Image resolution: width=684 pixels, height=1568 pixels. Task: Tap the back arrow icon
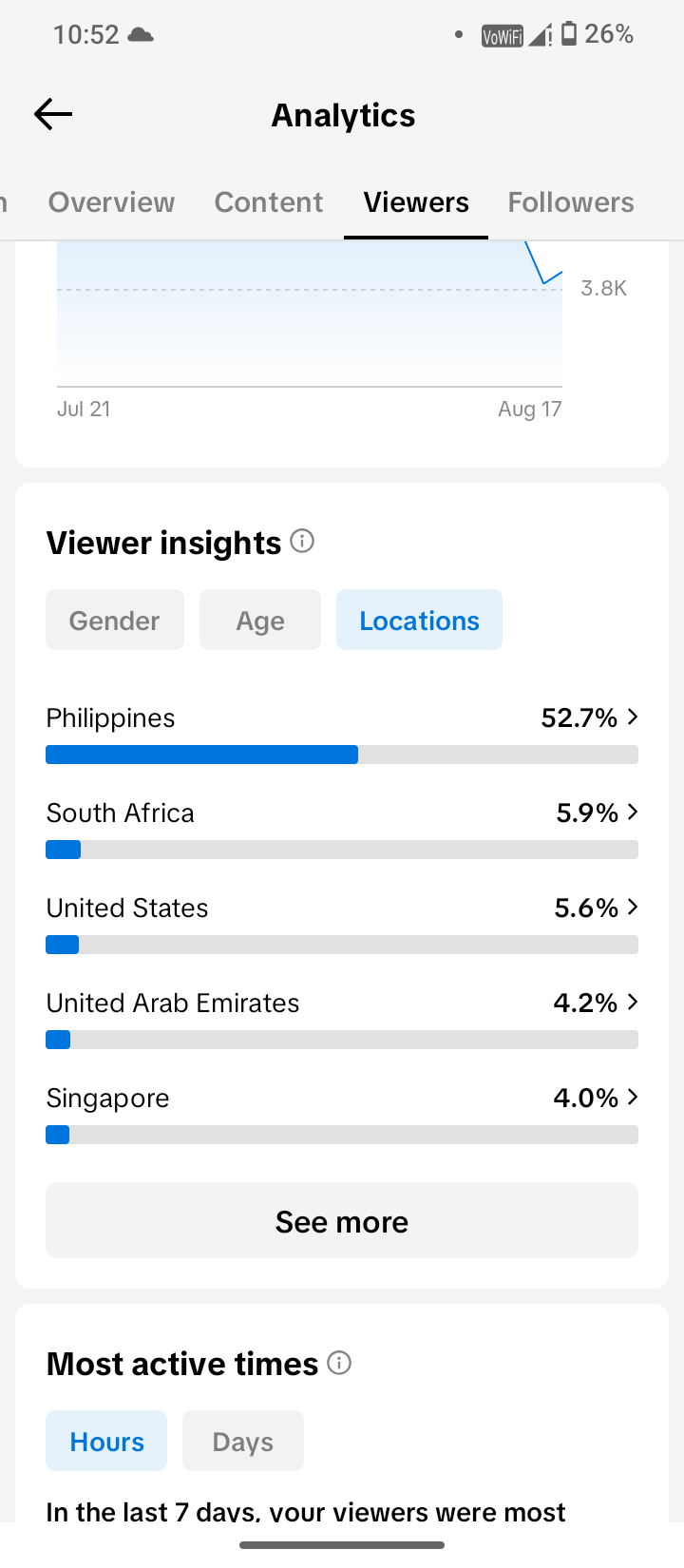coord(53,115)
